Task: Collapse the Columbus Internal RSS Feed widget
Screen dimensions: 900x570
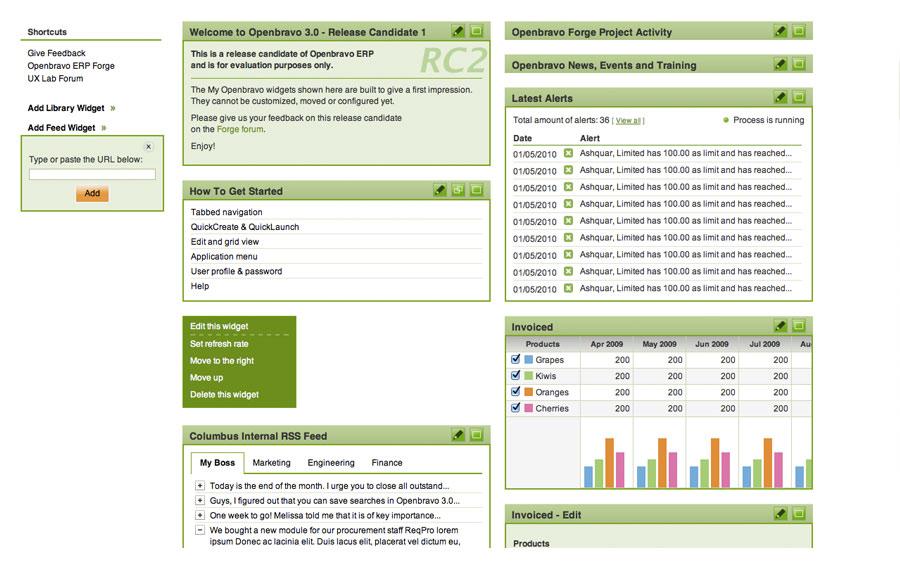Action: tap(476, 435)
